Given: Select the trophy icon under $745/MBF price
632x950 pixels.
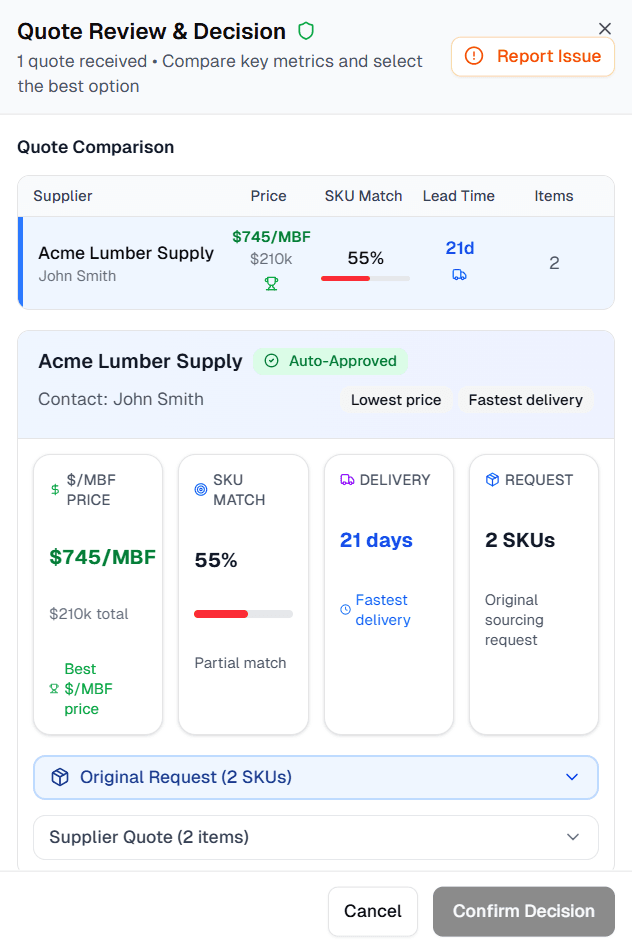Looking at the screenshot, I should (271, 284).
